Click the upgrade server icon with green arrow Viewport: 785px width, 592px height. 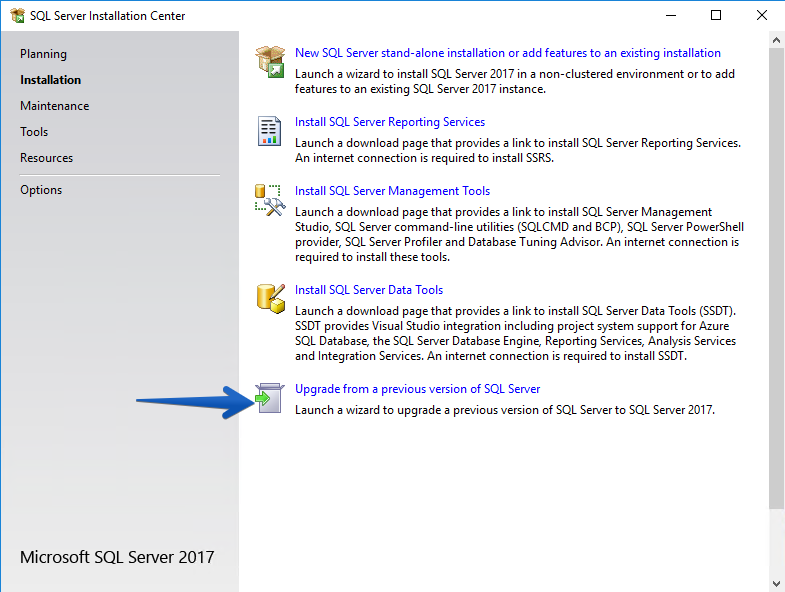[270, 398]
